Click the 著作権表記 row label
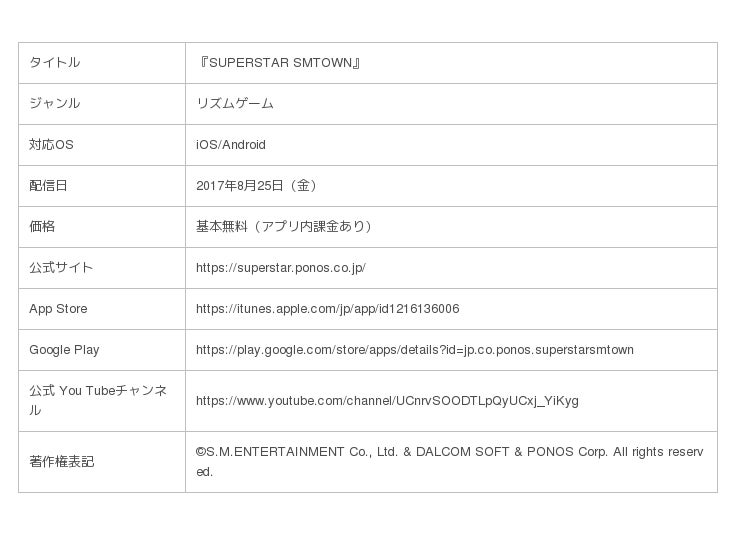740x533 pixels. click(62, 462)
